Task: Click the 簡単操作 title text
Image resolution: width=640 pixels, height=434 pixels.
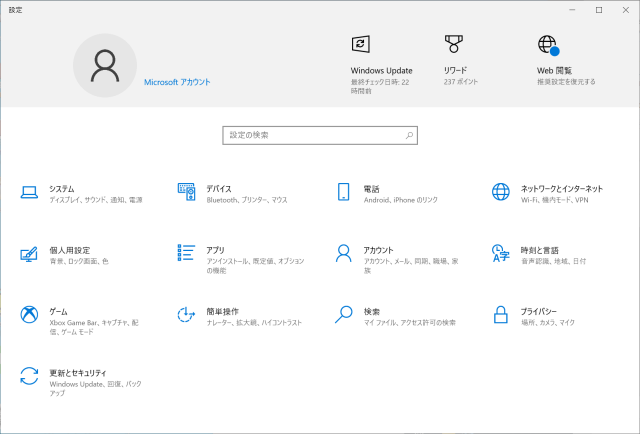Action: point(222,312)
